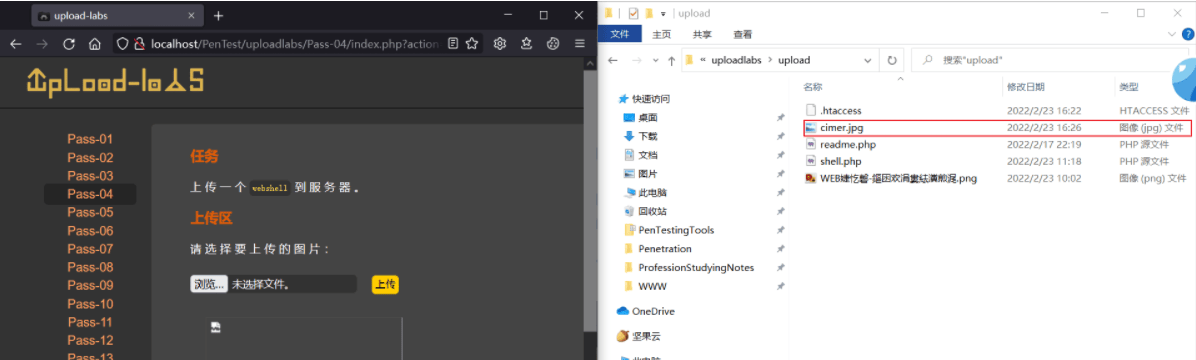Bookmark this page with the star icon
1196x360 pixels.
pyautogui.click(x=471, y=43)
